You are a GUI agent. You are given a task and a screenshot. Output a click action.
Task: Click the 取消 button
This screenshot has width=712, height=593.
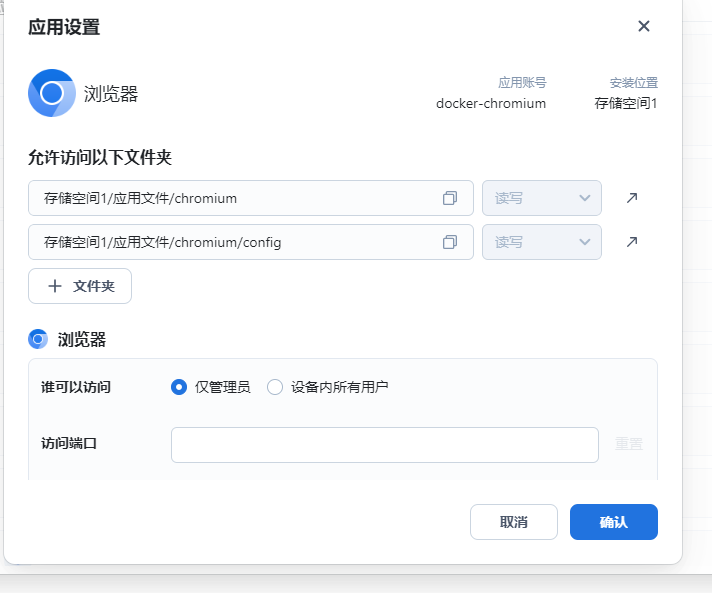click(x=514, y=522)
